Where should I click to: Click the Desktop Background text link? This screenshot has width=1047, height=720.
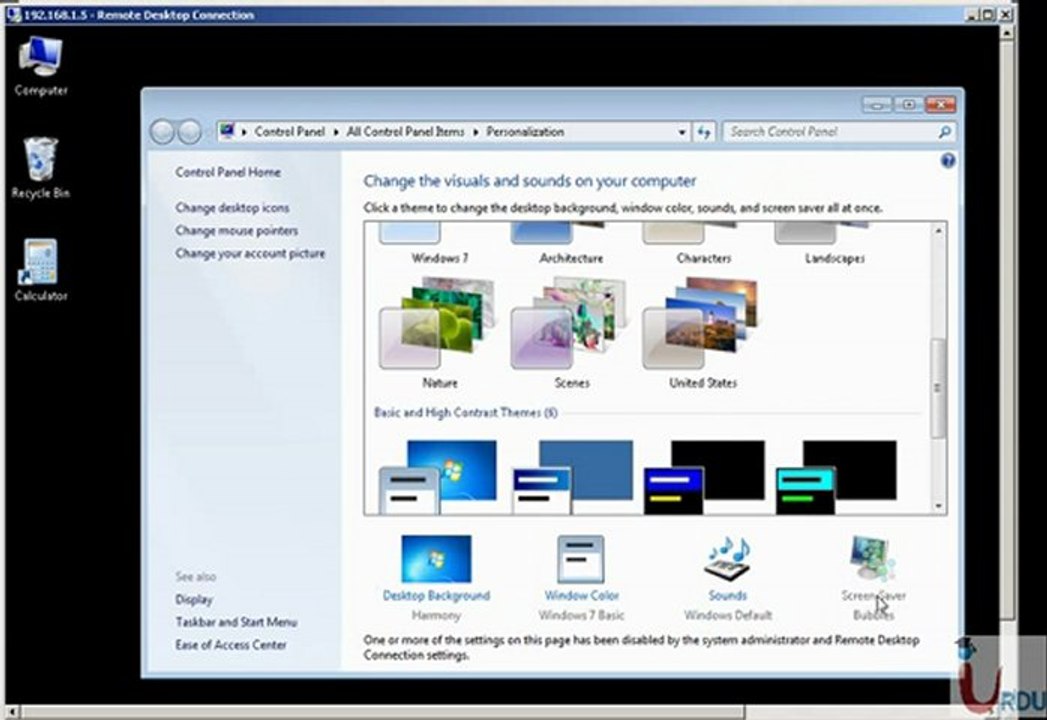(436, 596)
